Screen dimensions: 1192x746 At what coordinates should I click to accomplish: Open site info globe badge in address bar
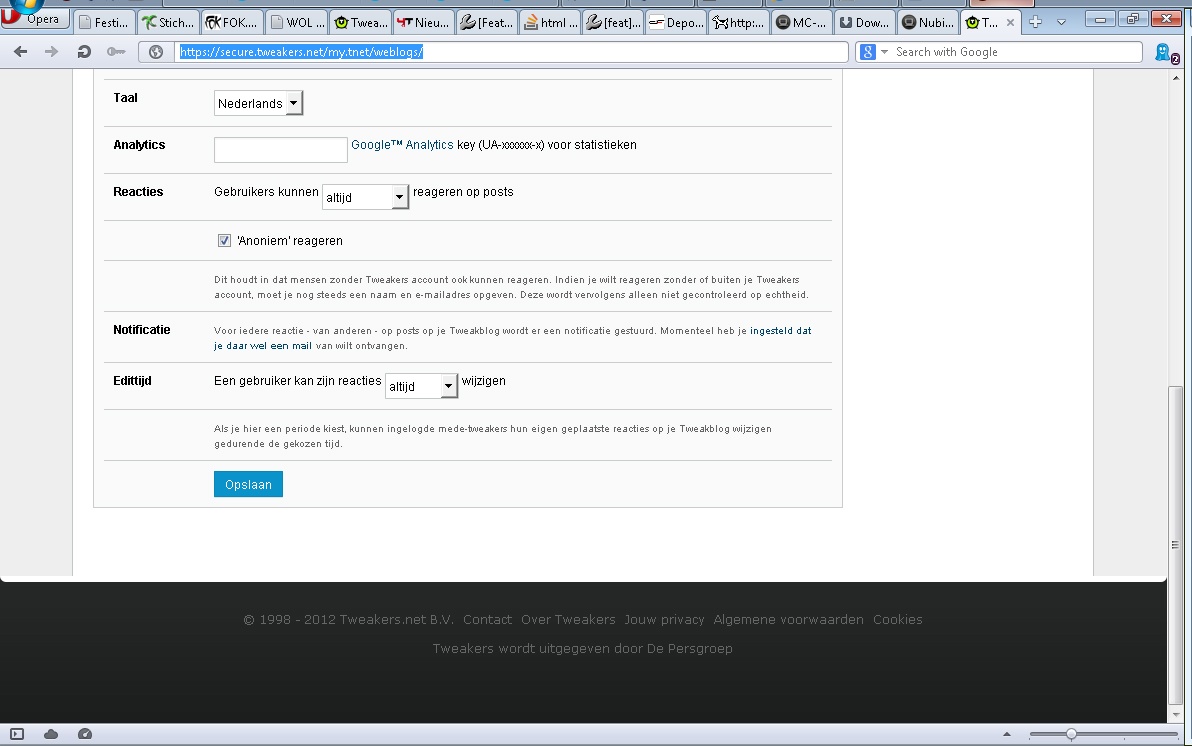coord(156,52)
